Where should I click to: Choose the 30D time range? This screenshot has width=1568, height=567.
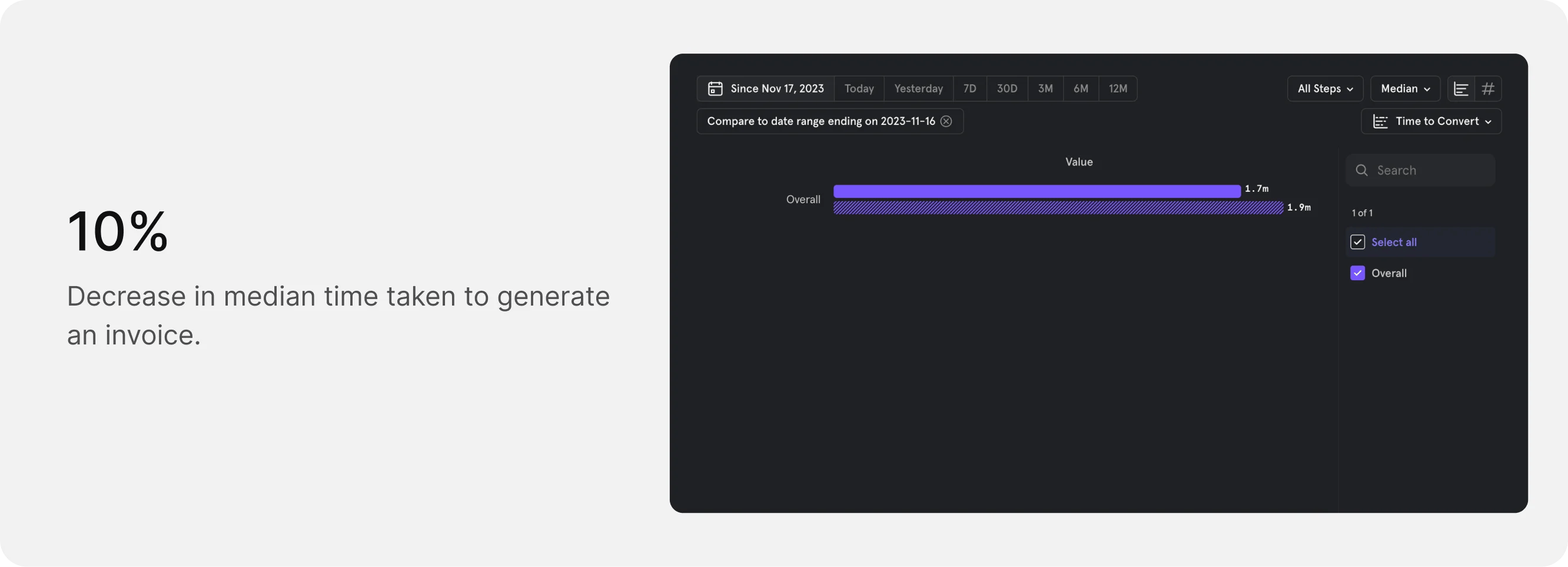point(1007,89)
